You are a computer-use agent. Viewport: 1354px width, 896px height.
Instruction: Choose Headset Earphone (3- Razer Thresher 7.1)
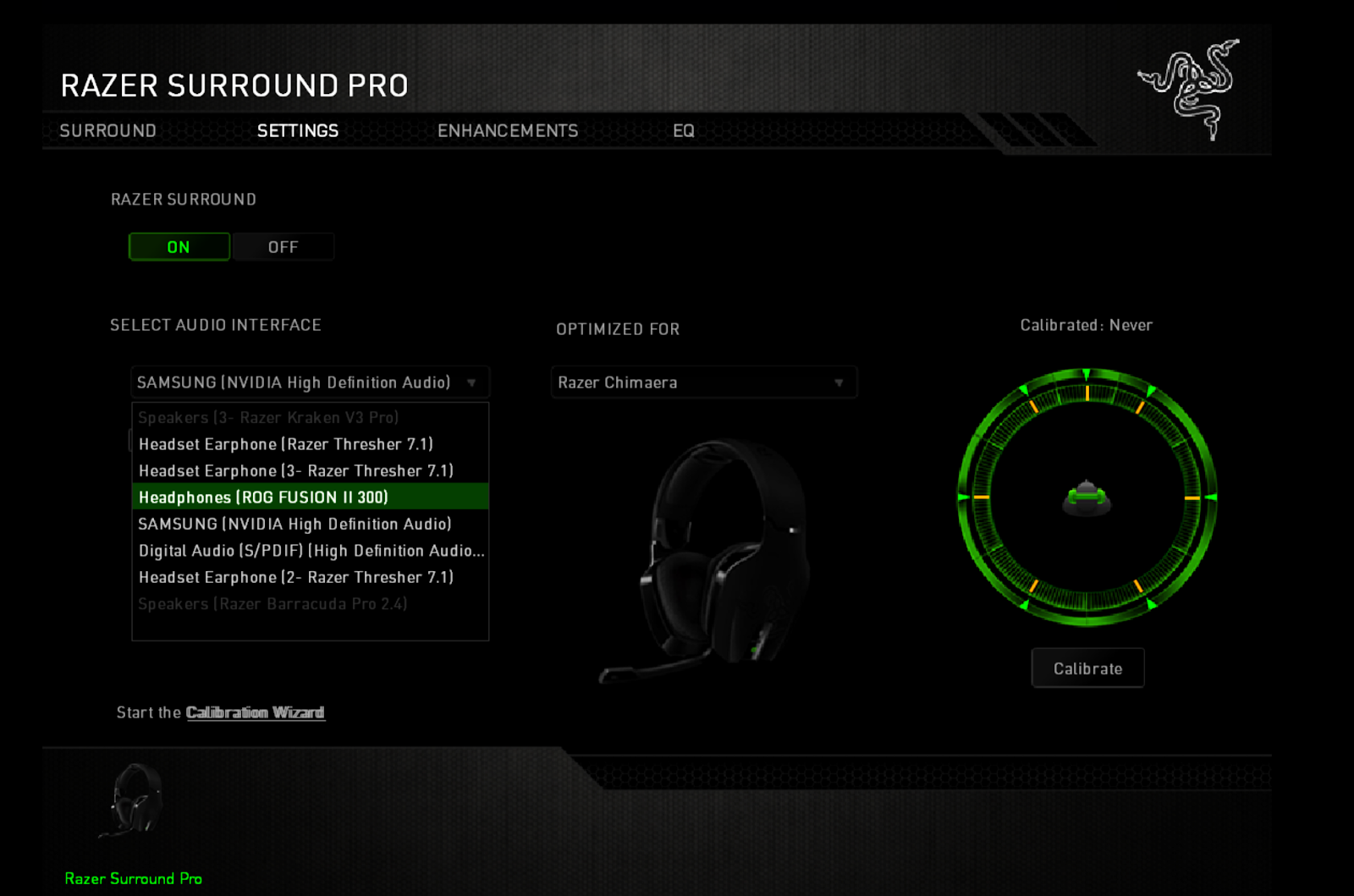click(x=311, y=470)
